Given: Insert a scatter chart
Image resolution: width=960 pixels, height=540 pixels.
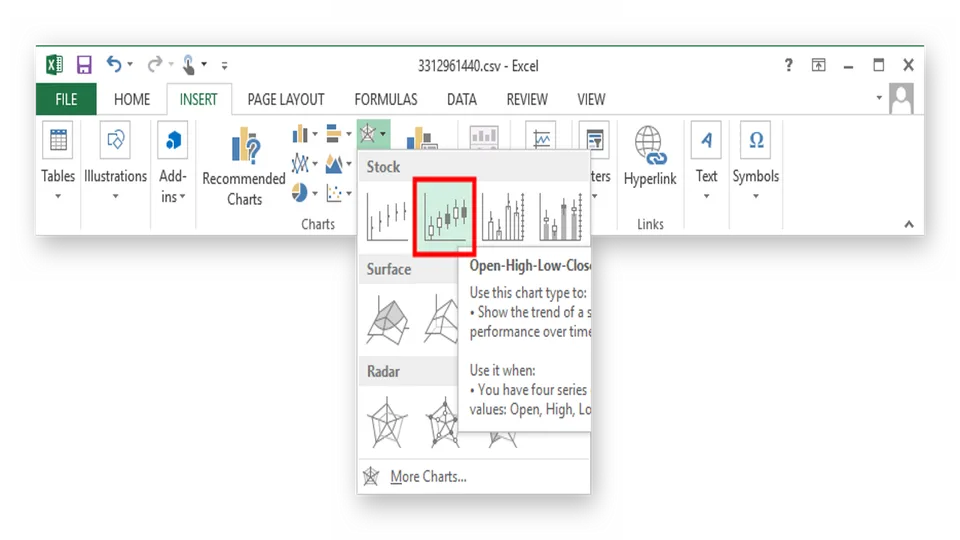Looking at the screenshot, I should 334,193.
